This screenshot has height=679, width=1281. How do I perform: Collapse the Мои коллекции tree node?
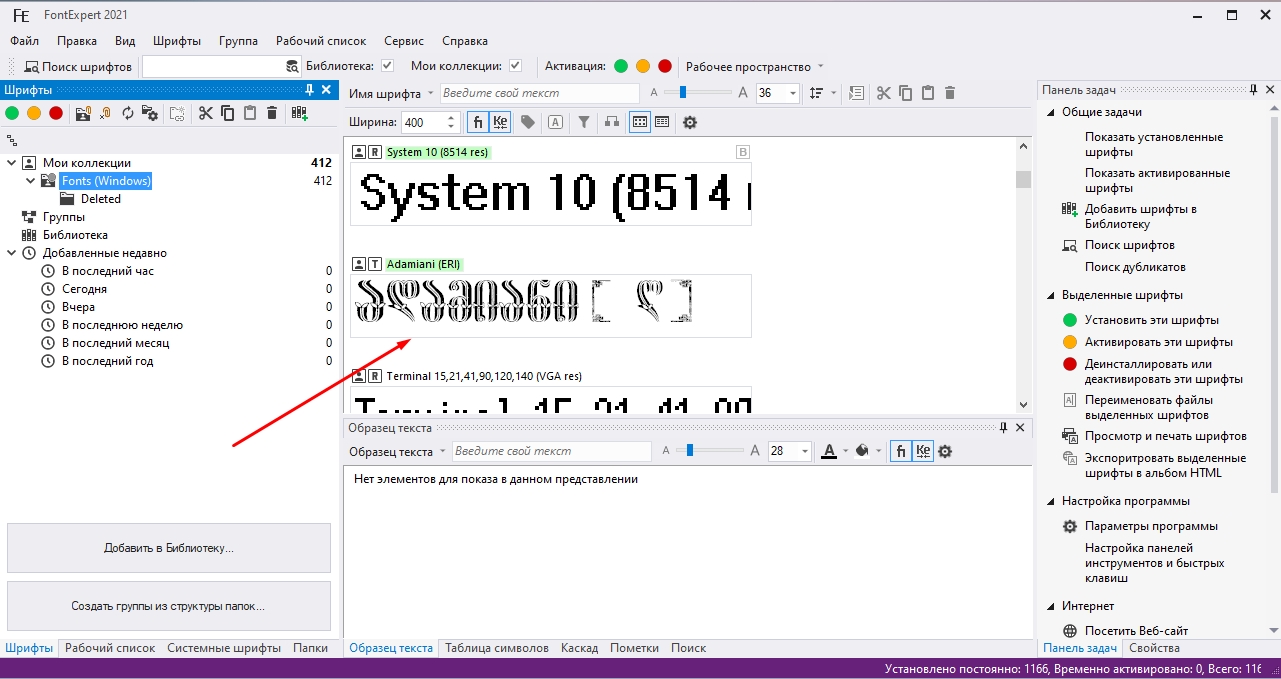pos(12,163)
